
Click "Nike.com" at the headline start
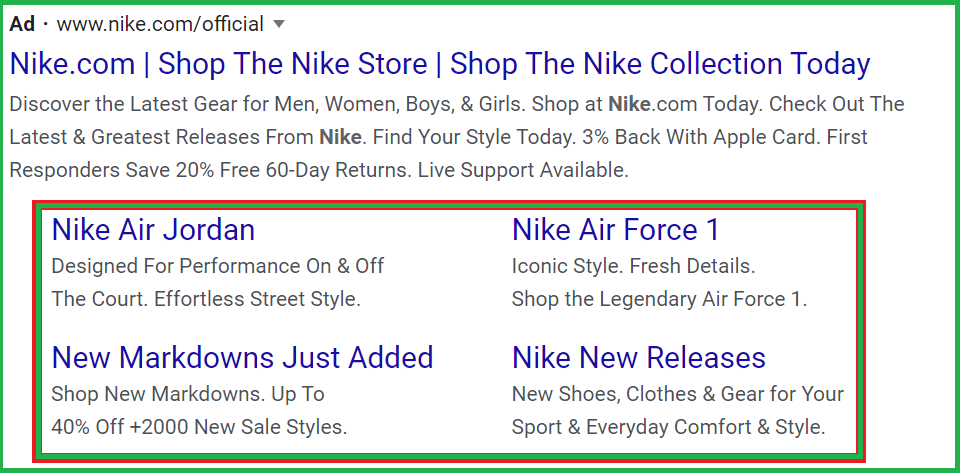[x=72, y=64]
